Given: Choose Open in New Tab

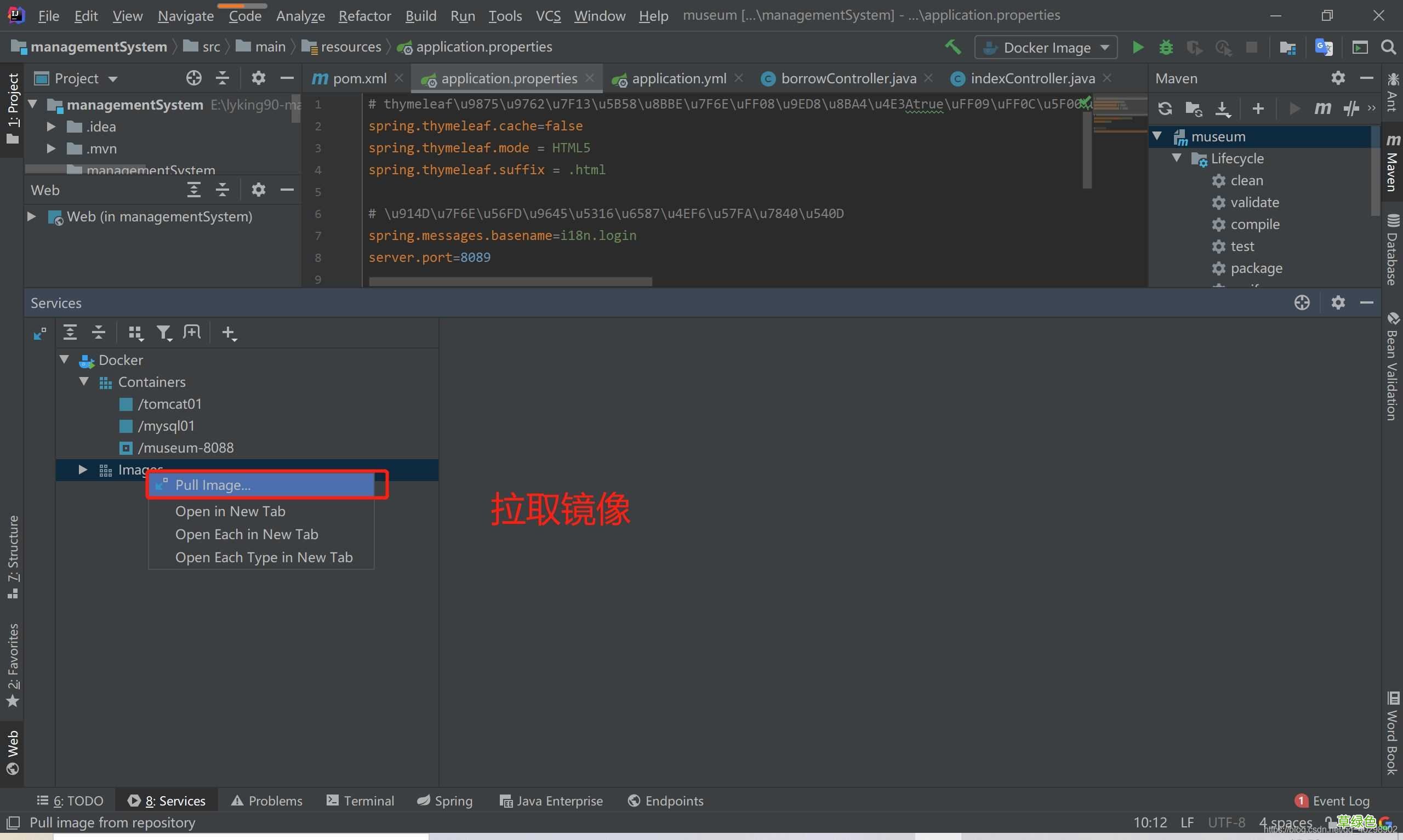Looking at the screenshot, I should [261, 511].
